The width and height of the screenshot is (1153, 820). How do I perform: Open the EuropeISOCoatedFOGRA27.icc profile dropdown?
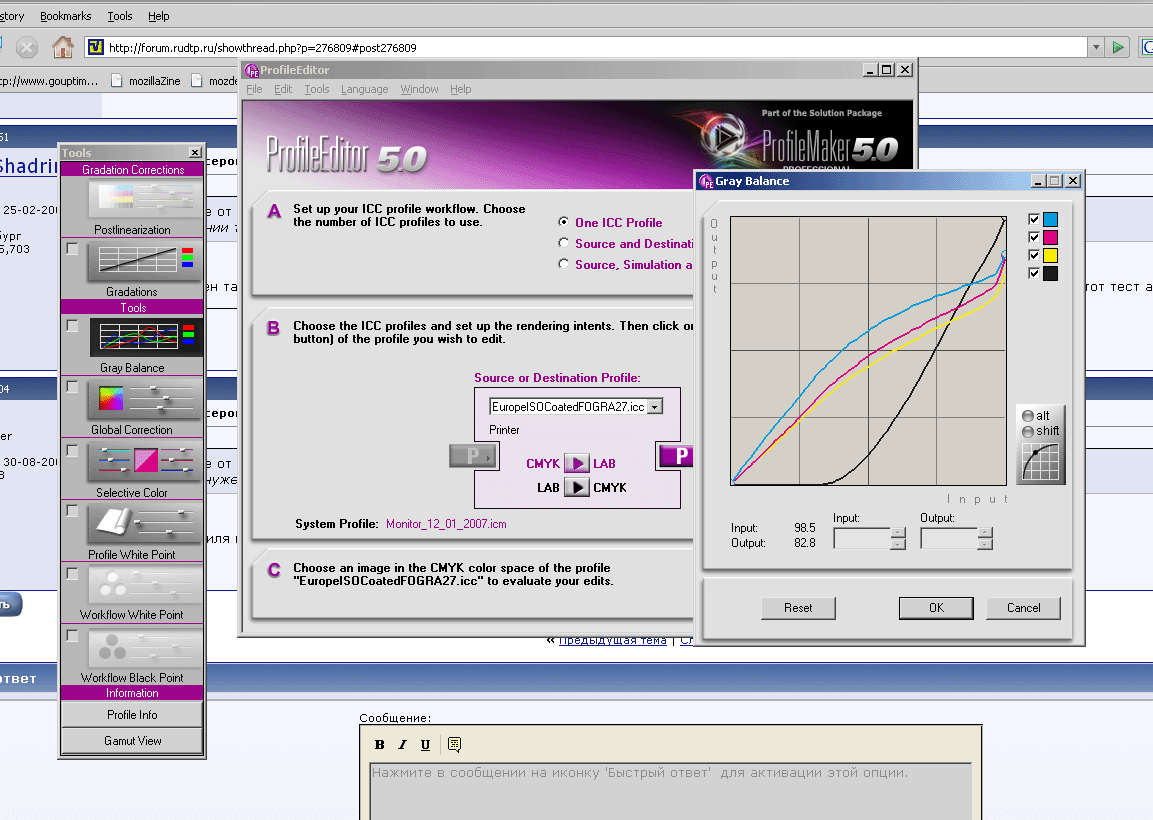tap(654, 407)
